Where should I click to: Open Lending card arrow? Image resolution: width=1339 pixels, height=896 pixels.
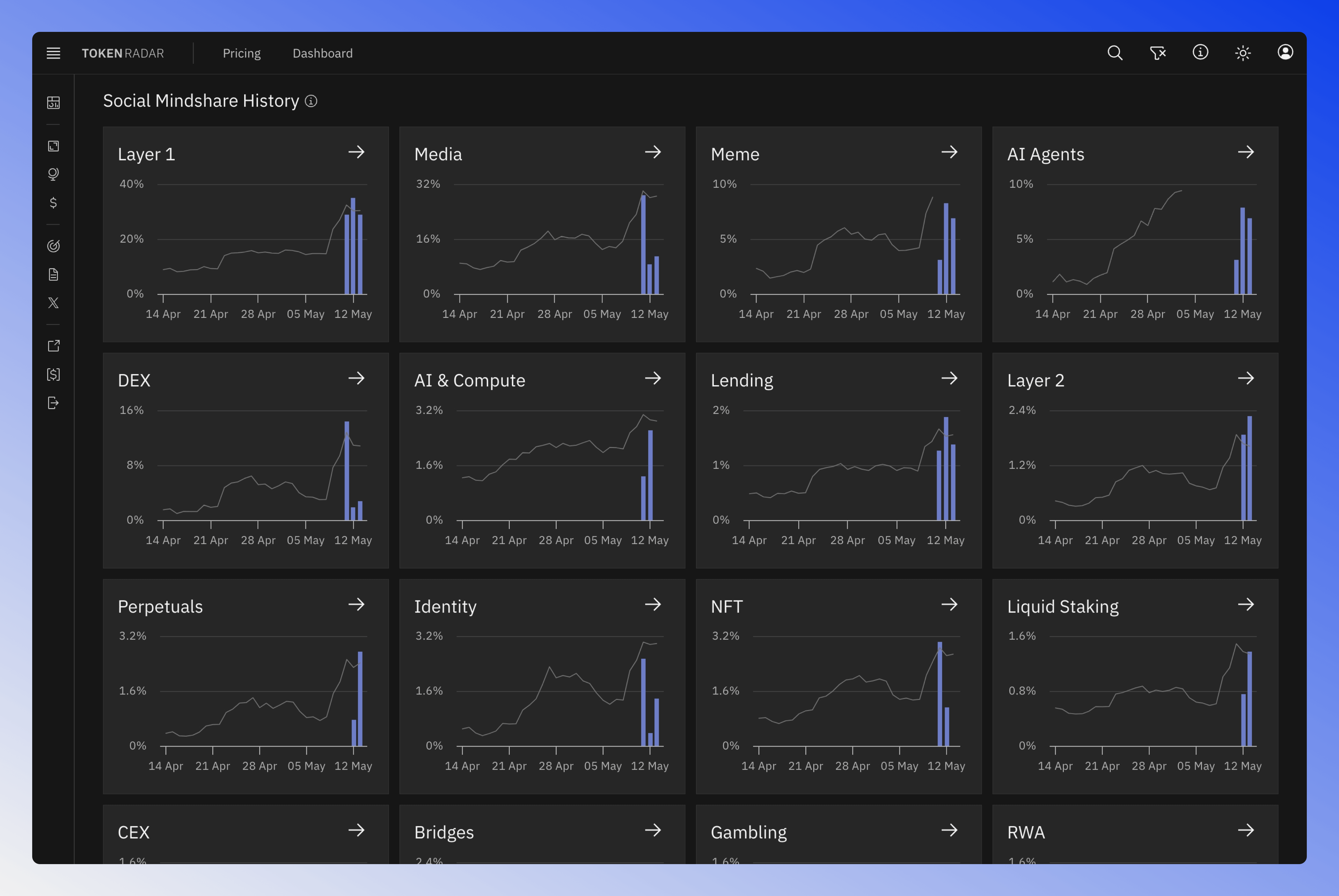(x=949, y=378)
